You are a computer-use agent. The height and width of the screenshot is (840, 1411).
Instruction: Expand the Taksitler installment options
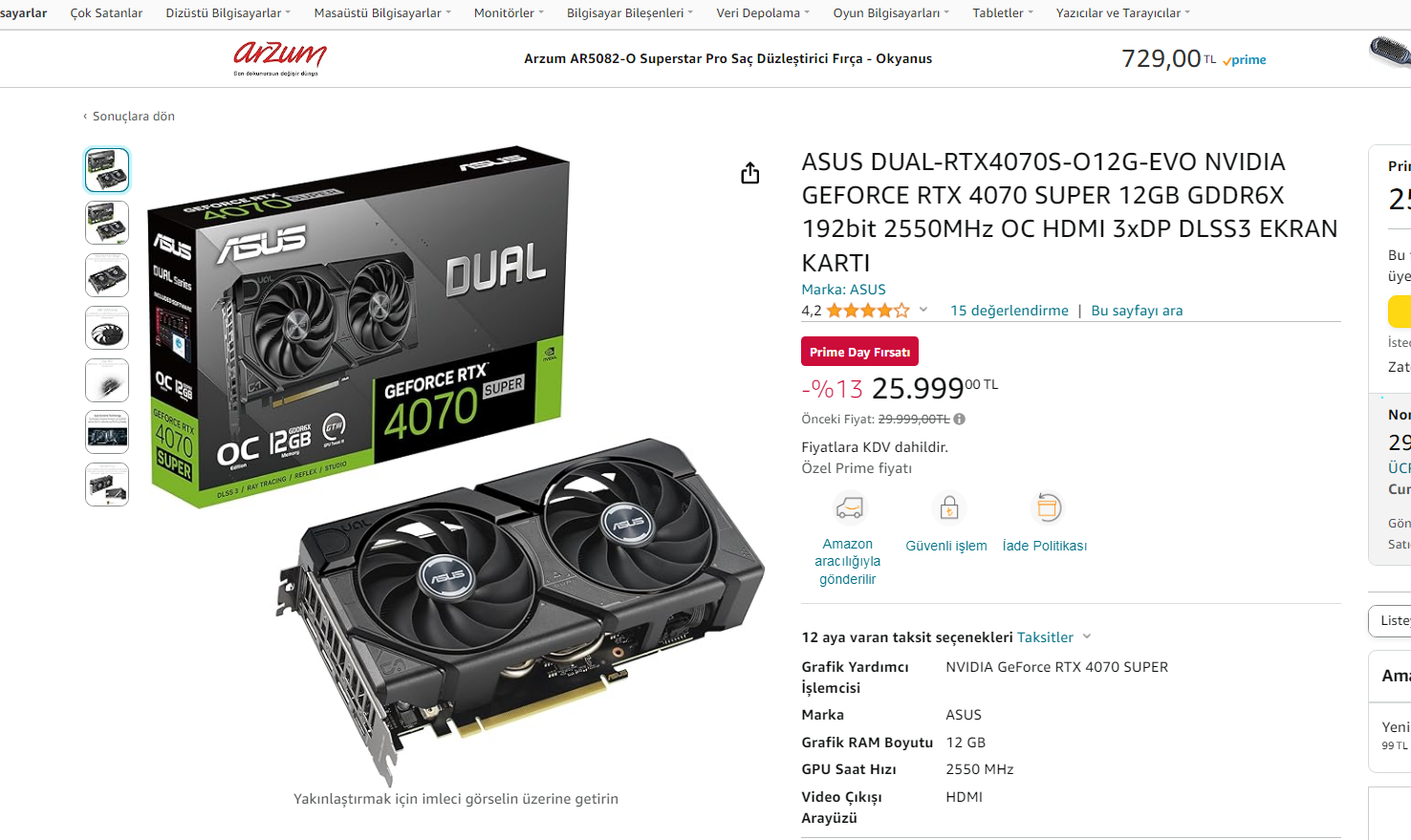(x=1053, y=637)
